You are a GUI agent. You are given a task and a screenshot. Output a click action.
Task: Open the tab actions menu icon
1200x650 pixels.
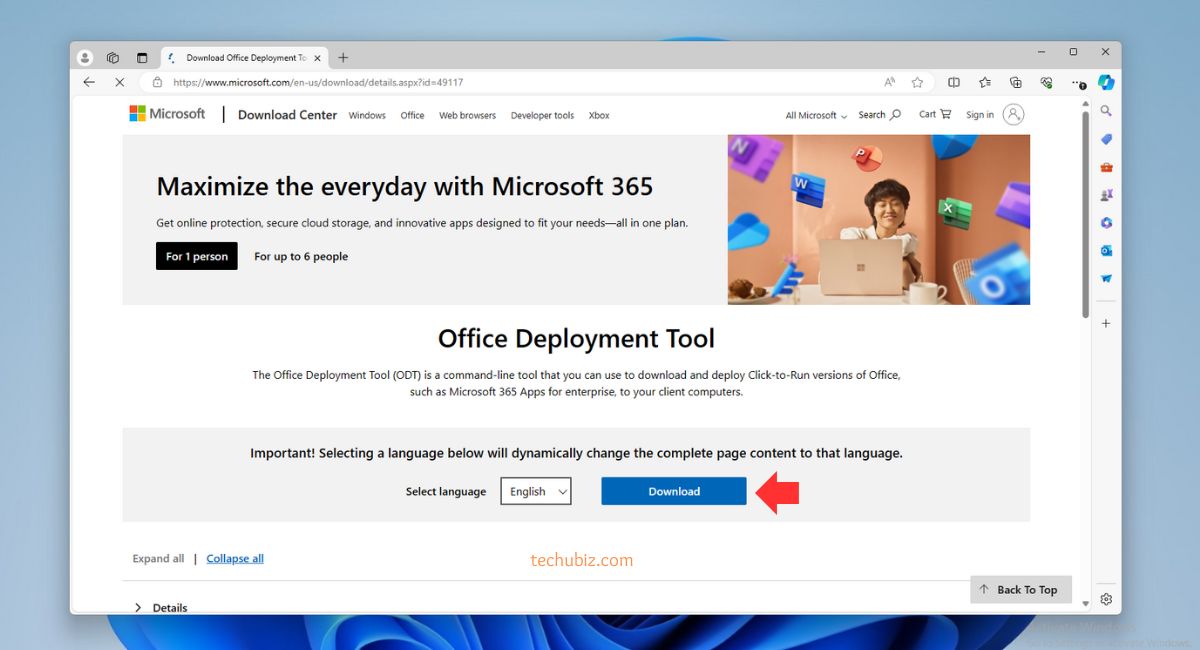tap(142, 58)
